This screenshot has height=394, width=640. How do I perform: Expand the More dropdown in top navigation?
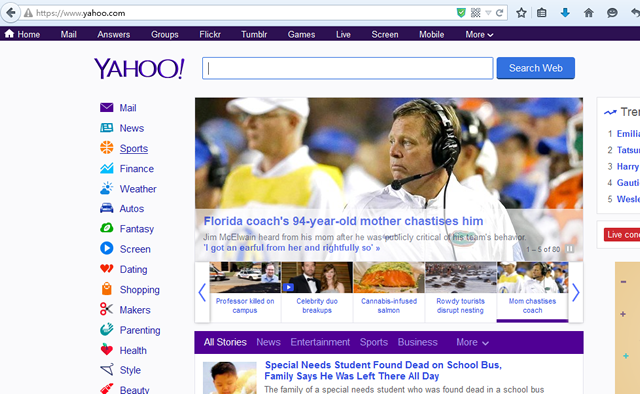point(479,35)
